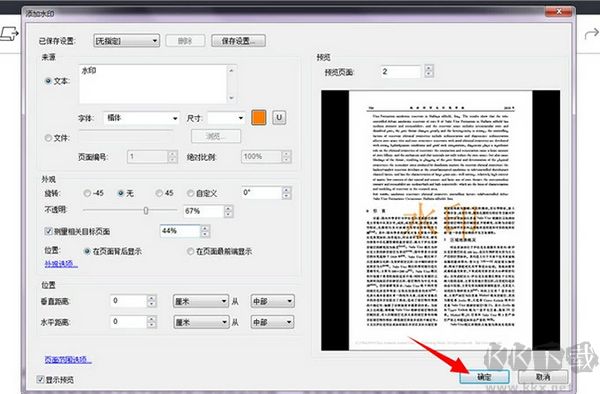
Task: Open vertical distance unit dropdown
Action: click(201, 301)
